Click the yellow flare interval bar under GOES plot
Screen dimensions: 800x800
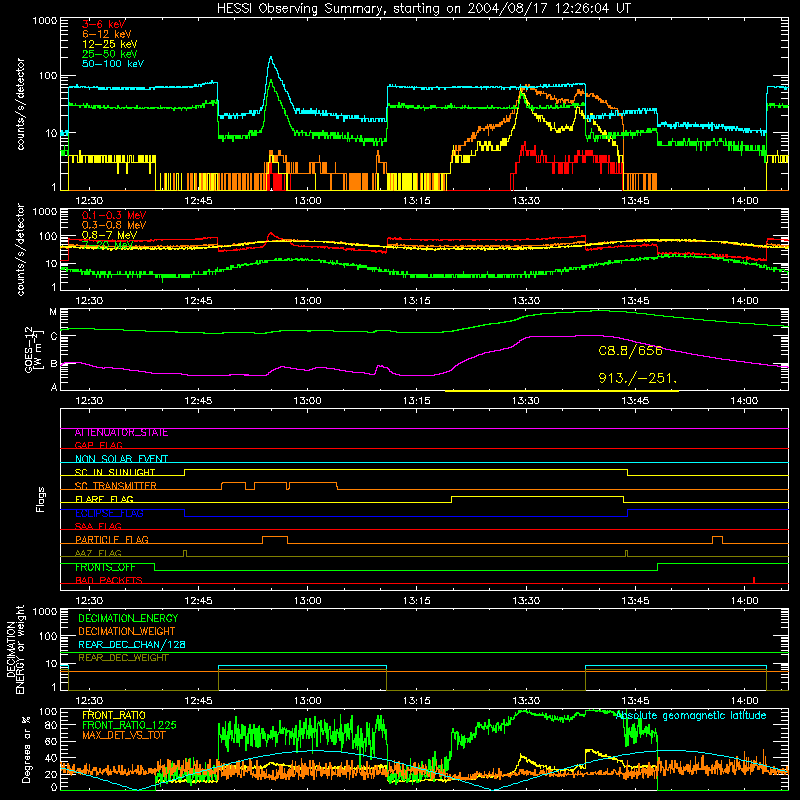tap(562, 391)
